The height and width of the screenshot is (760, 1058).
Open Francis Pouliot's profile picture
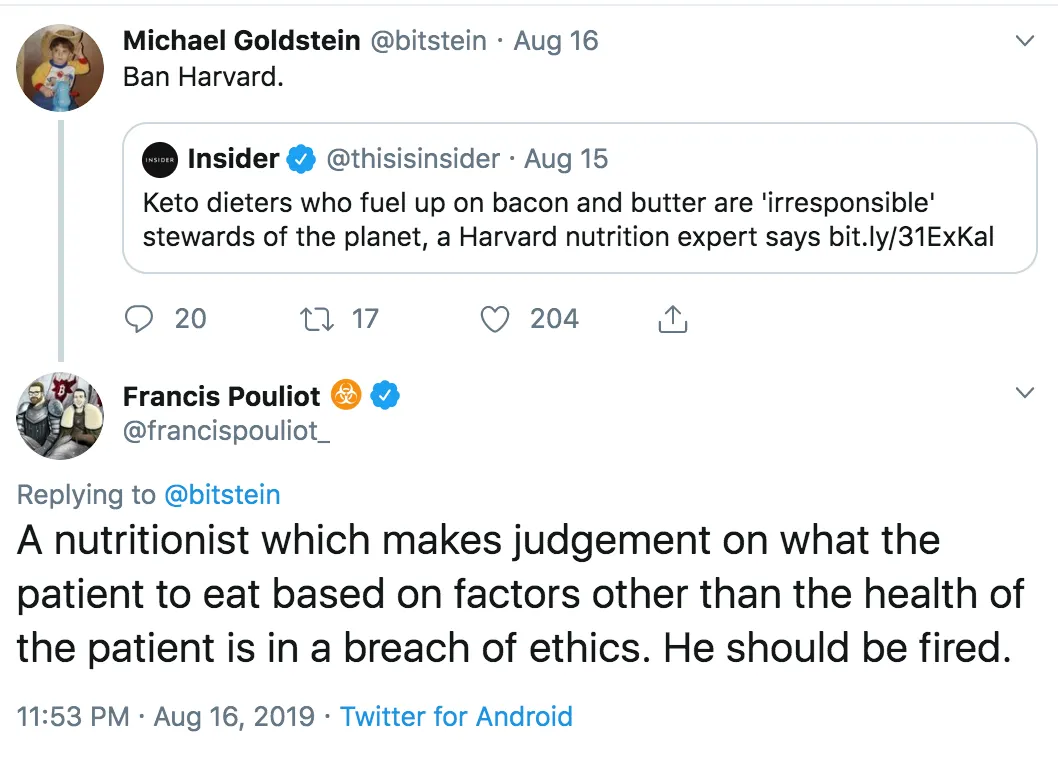pos(60,416)
